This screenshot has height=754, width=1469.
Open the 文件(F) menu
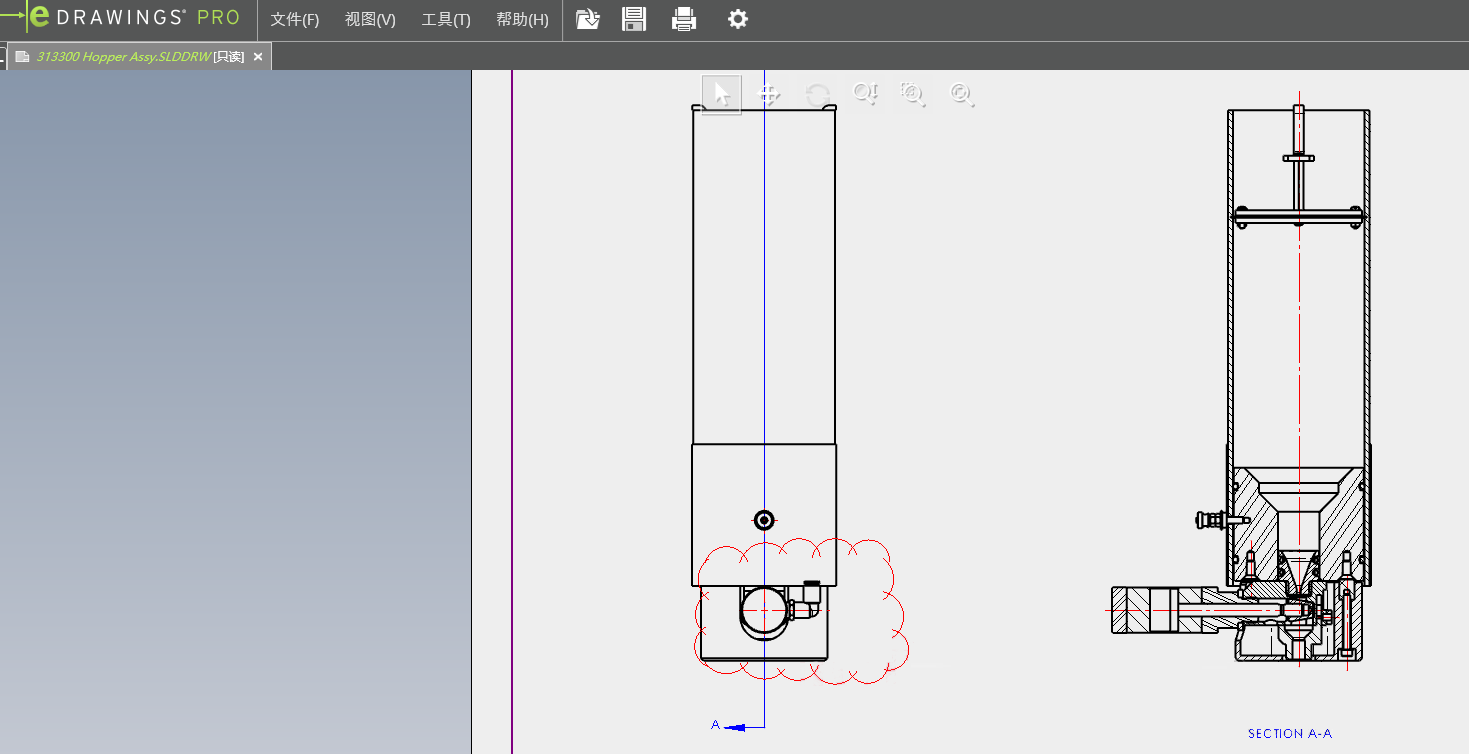click(x=294, y=20)
